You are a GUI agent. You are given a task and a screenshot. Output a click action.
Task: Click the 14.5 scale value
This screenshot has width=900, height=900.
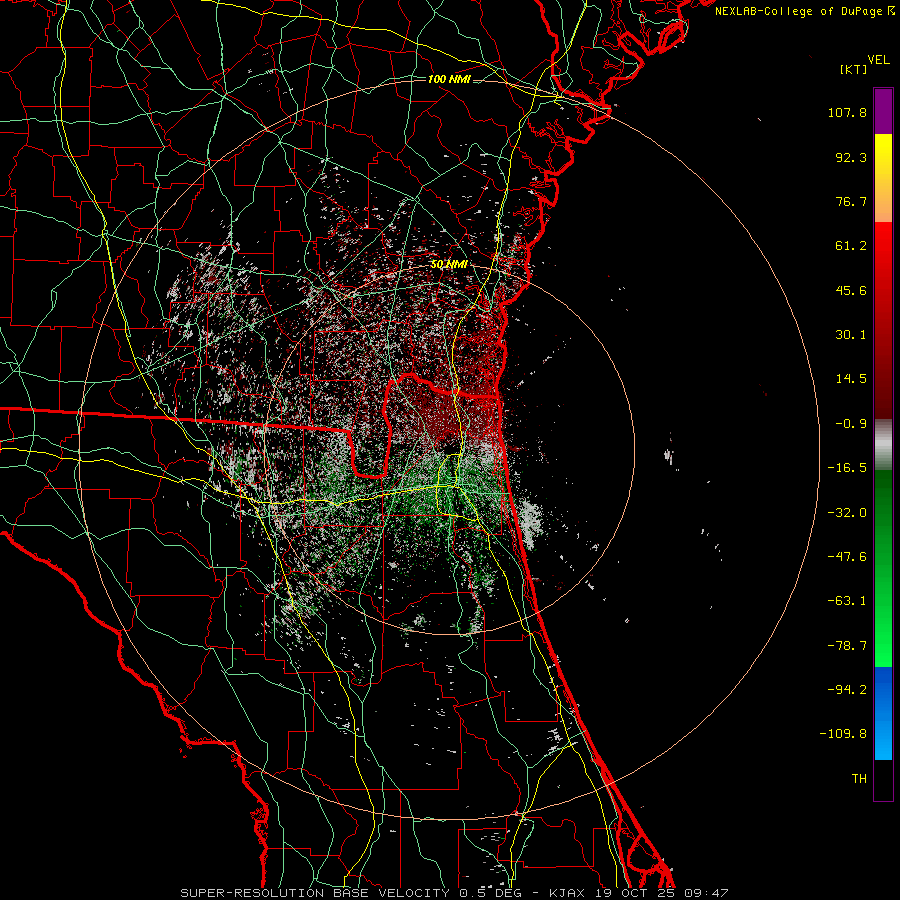851,379
